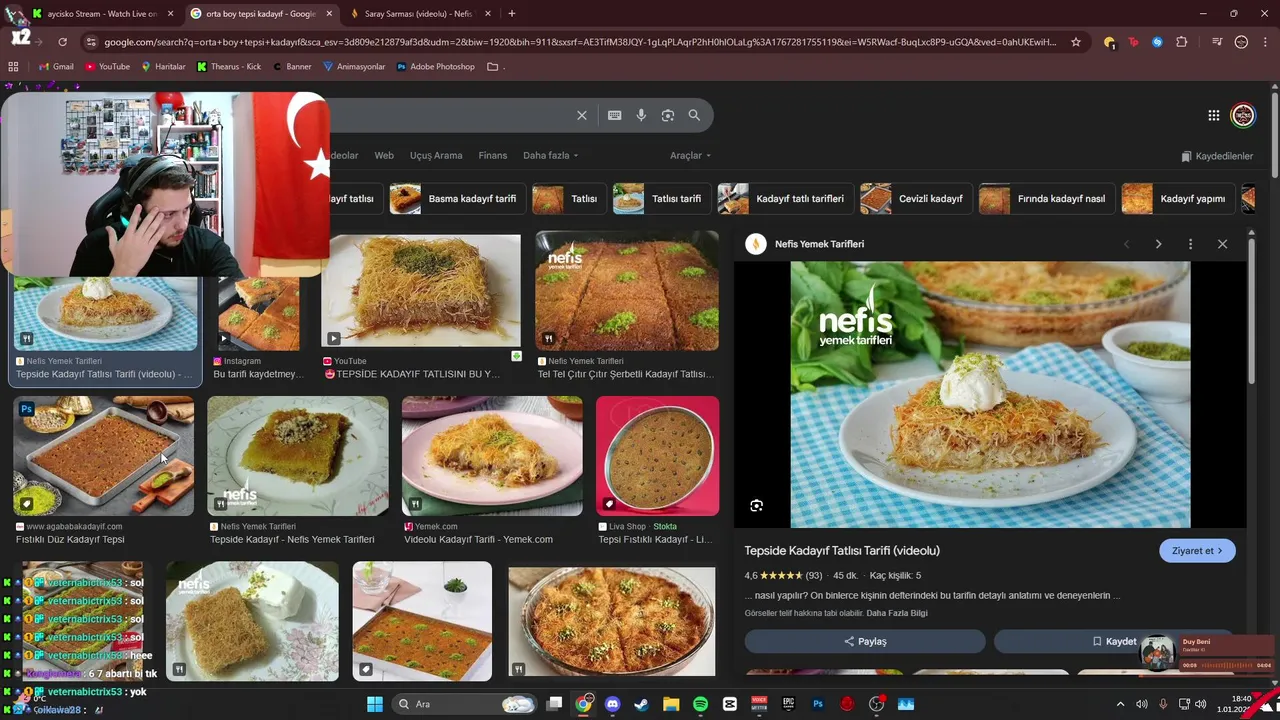The height and width of the screenshot is (720, 1280).
Task: Open Steam from taskbar
Action: click(642, 704)
